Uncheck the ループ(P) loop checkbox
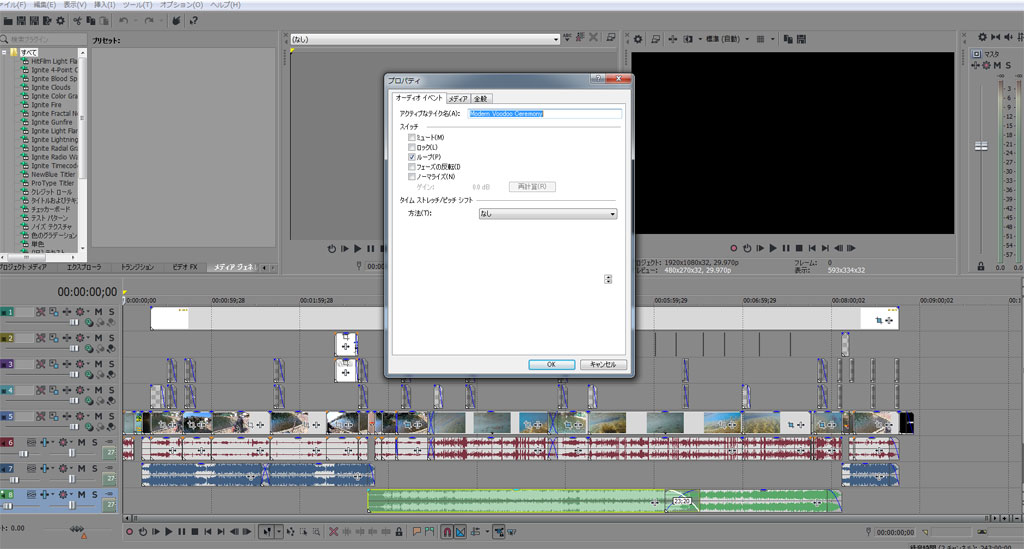This screenshot has height=549, width=1024. coord(412,157)
